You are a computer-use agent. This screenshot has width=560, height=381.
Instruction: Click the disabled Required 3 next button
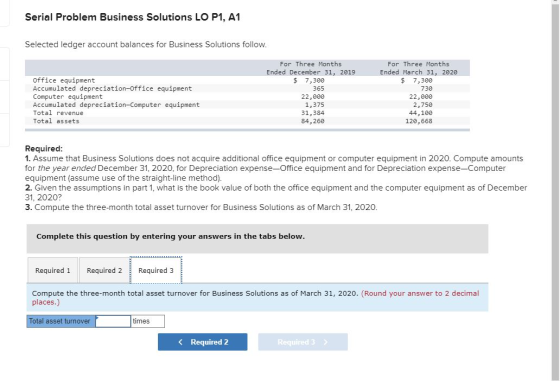click(303, 342)
